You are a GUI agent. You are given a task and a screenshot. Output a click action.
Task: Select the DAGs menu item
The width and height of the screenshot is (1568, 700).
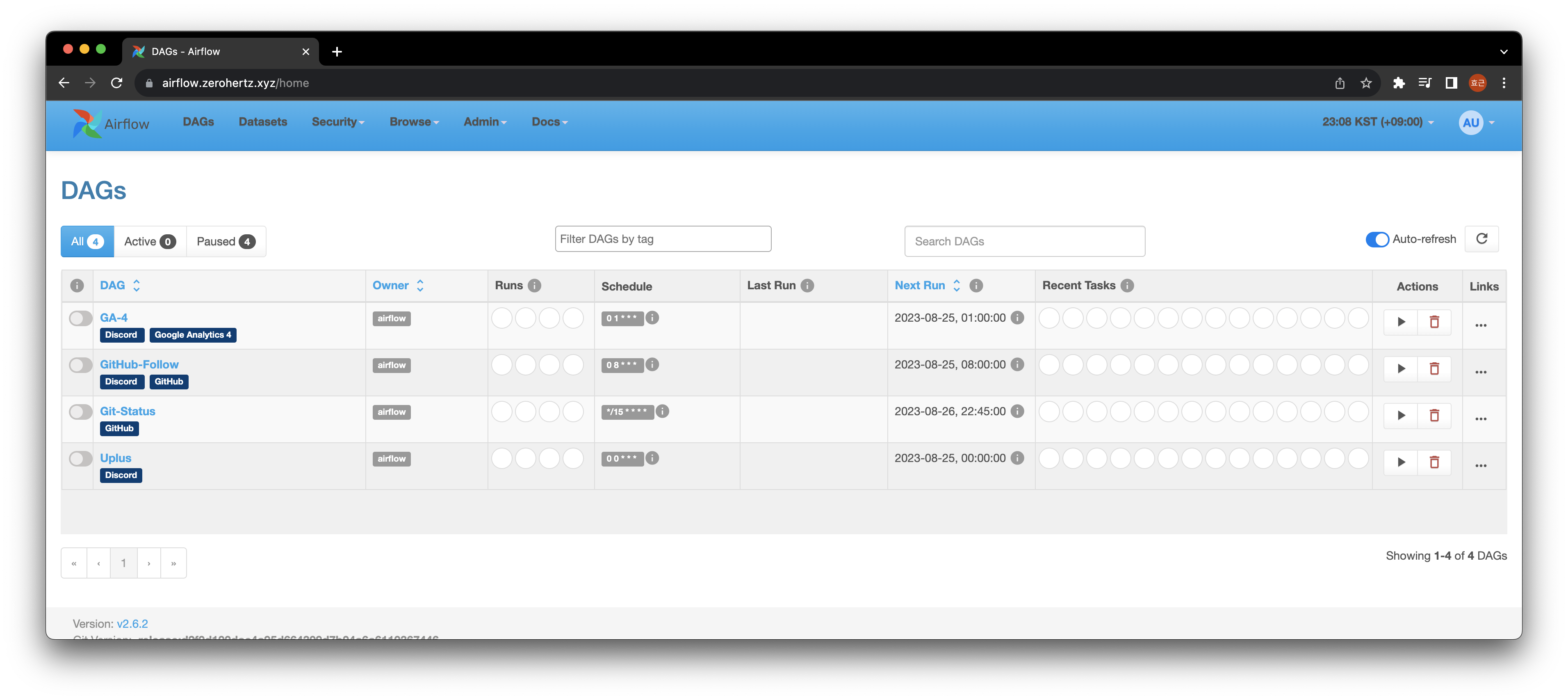click(x=197, y=122)
